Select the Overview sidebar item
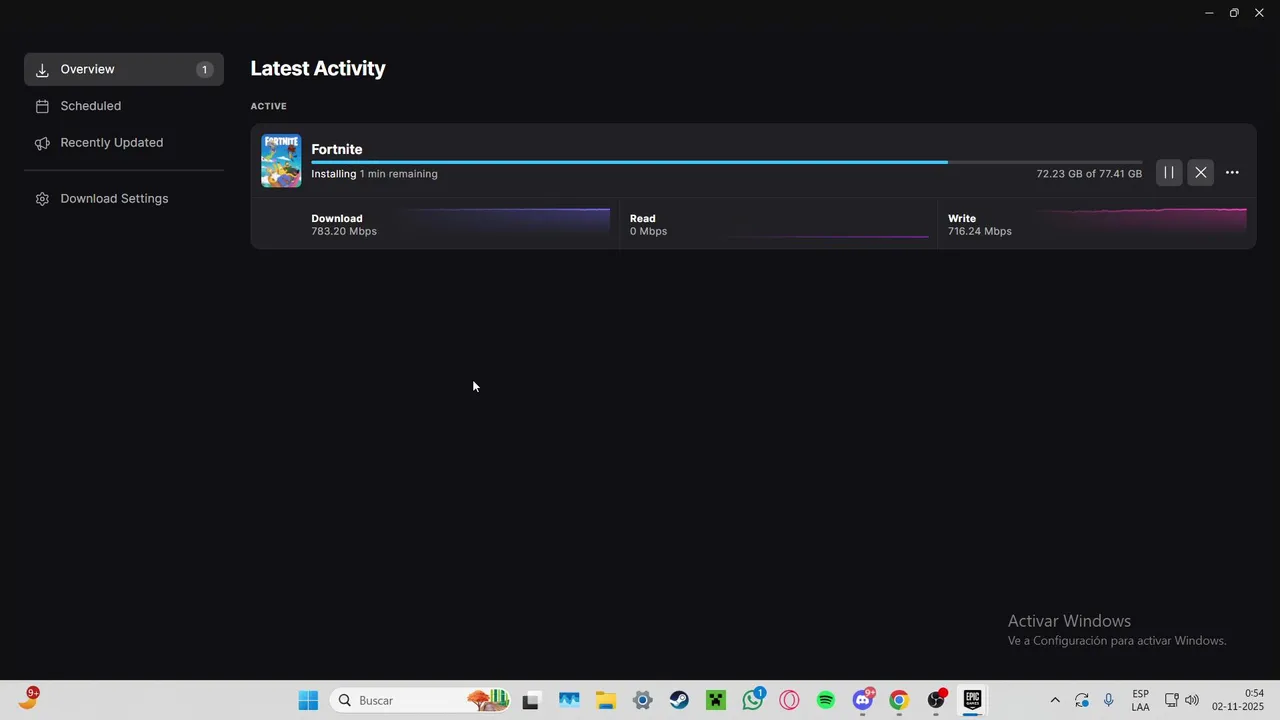Viewport: 1280px width, 720px height. tap(124, 69)
